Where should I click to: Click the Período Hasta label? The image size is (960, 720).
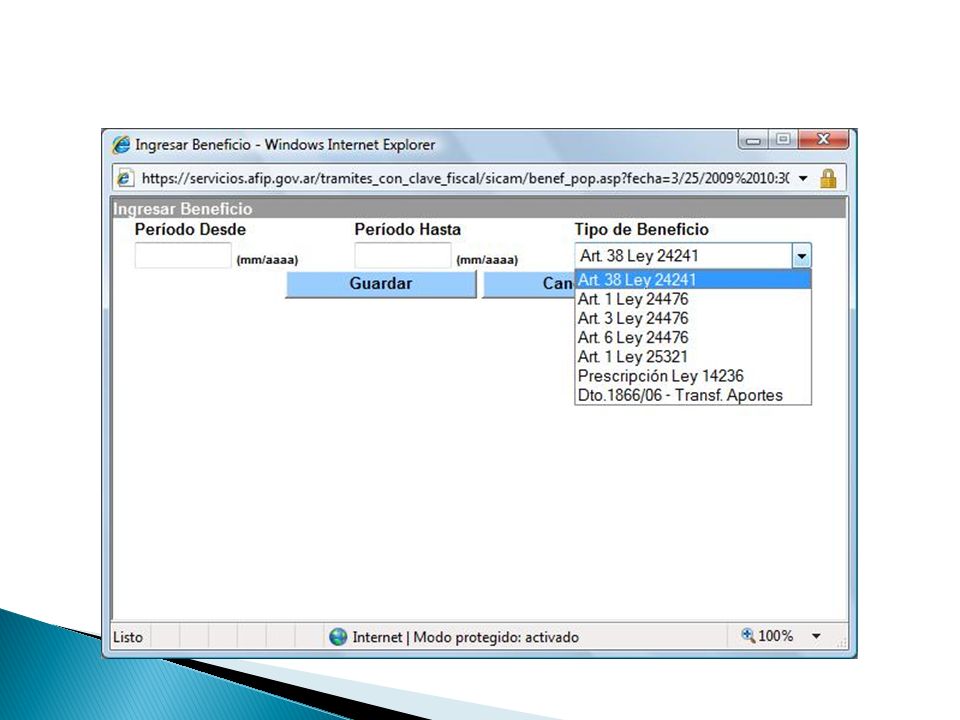(x=408, y=230)
